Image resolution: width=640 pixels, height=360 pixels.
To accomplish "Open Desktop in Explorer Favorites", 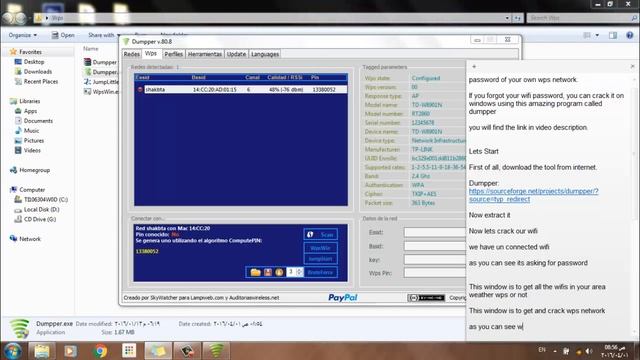I will 34,62.
